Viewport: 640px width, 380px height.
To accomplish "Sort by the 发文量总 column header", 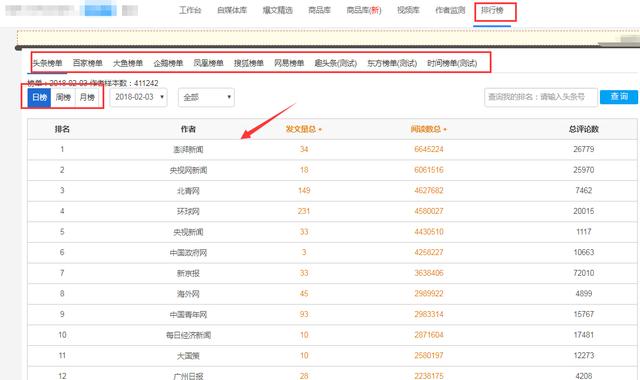I will pos(304,129).
